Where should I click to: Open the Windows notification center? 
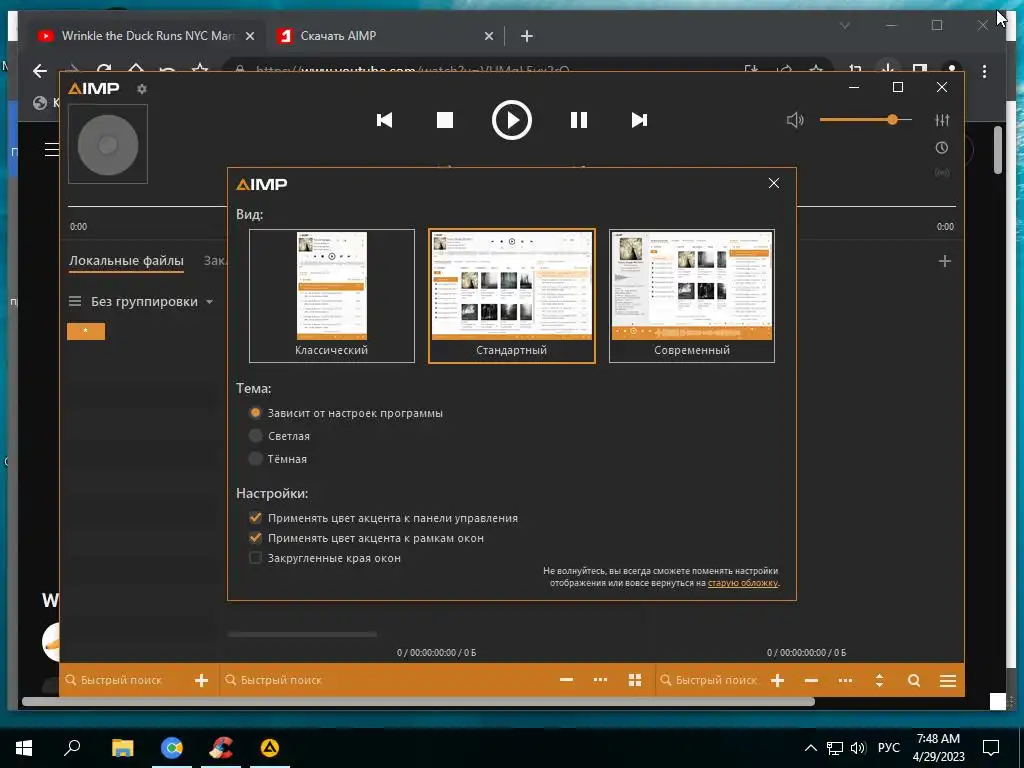pos(991,748)
